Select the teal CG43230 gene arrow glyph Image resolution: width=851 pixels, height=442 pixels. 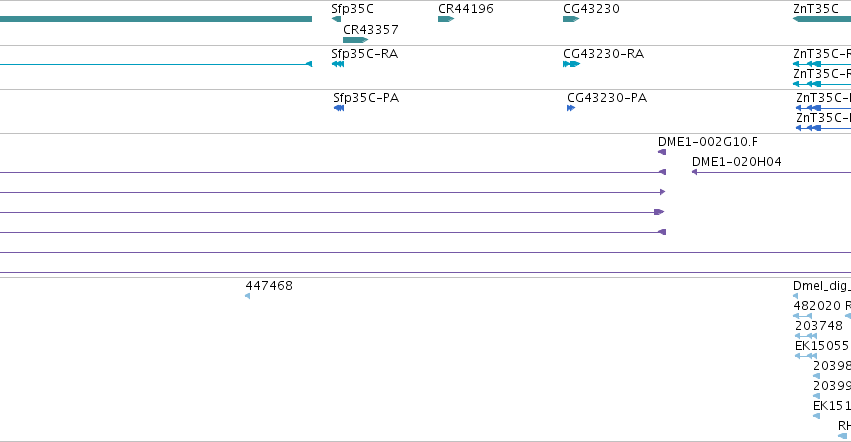coord(571,19)
